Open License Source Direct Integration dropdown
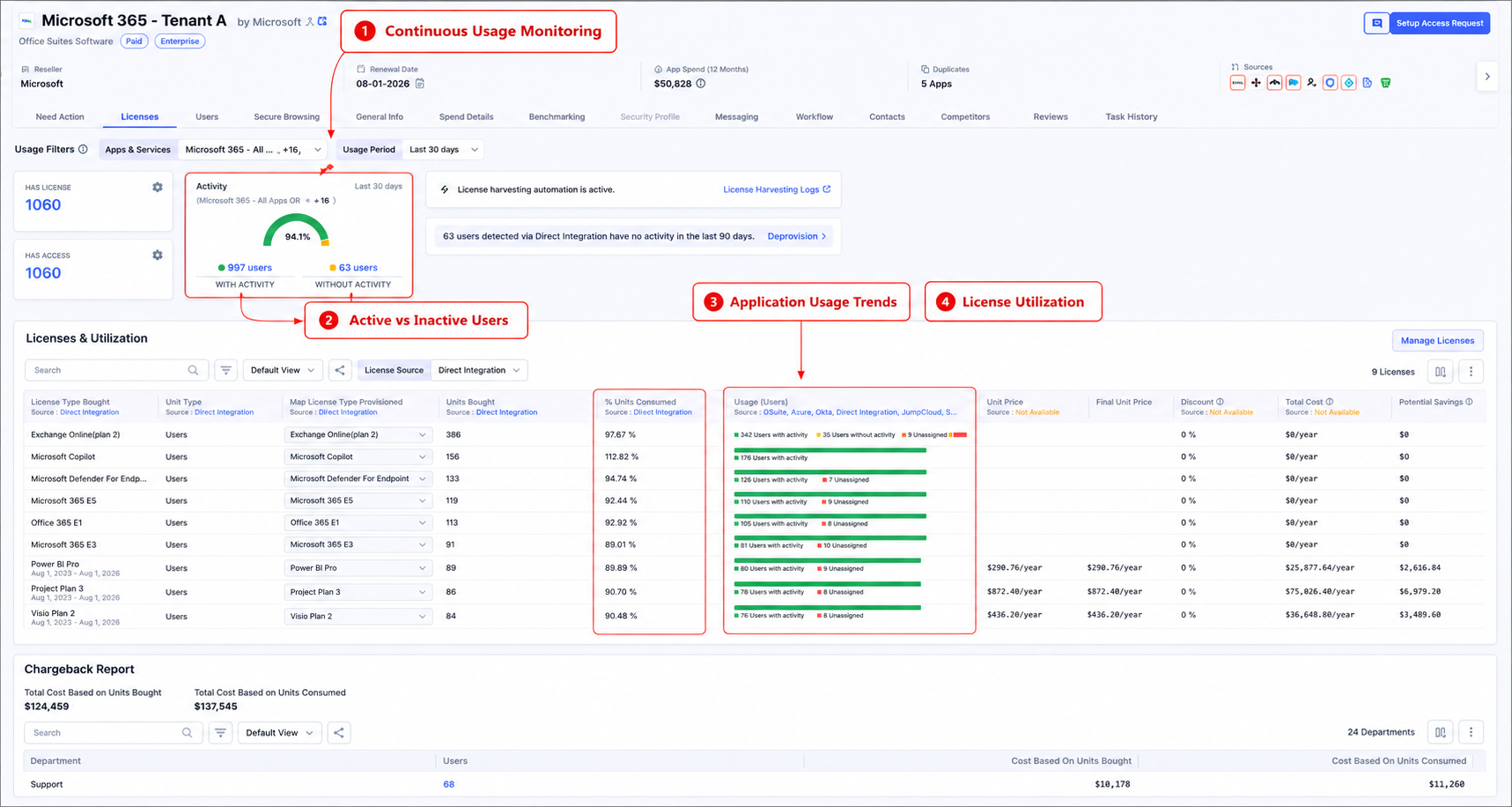The width and height of the screenshot is (1512, 807). [479, 370]
